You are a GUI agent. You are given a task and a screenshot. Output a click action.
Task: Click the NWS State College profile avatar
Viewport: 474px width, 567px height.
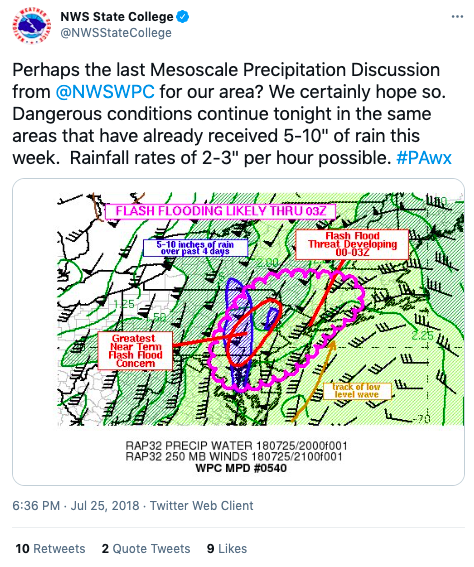[x=32, y=25]
